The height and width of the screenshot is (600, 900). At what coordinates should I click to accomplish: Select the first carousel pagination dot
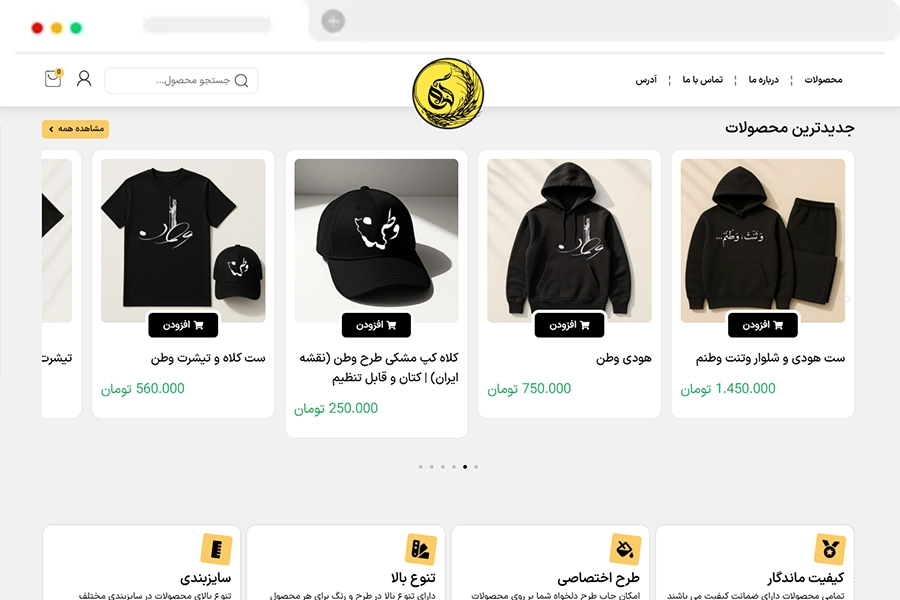coord(421,467)
